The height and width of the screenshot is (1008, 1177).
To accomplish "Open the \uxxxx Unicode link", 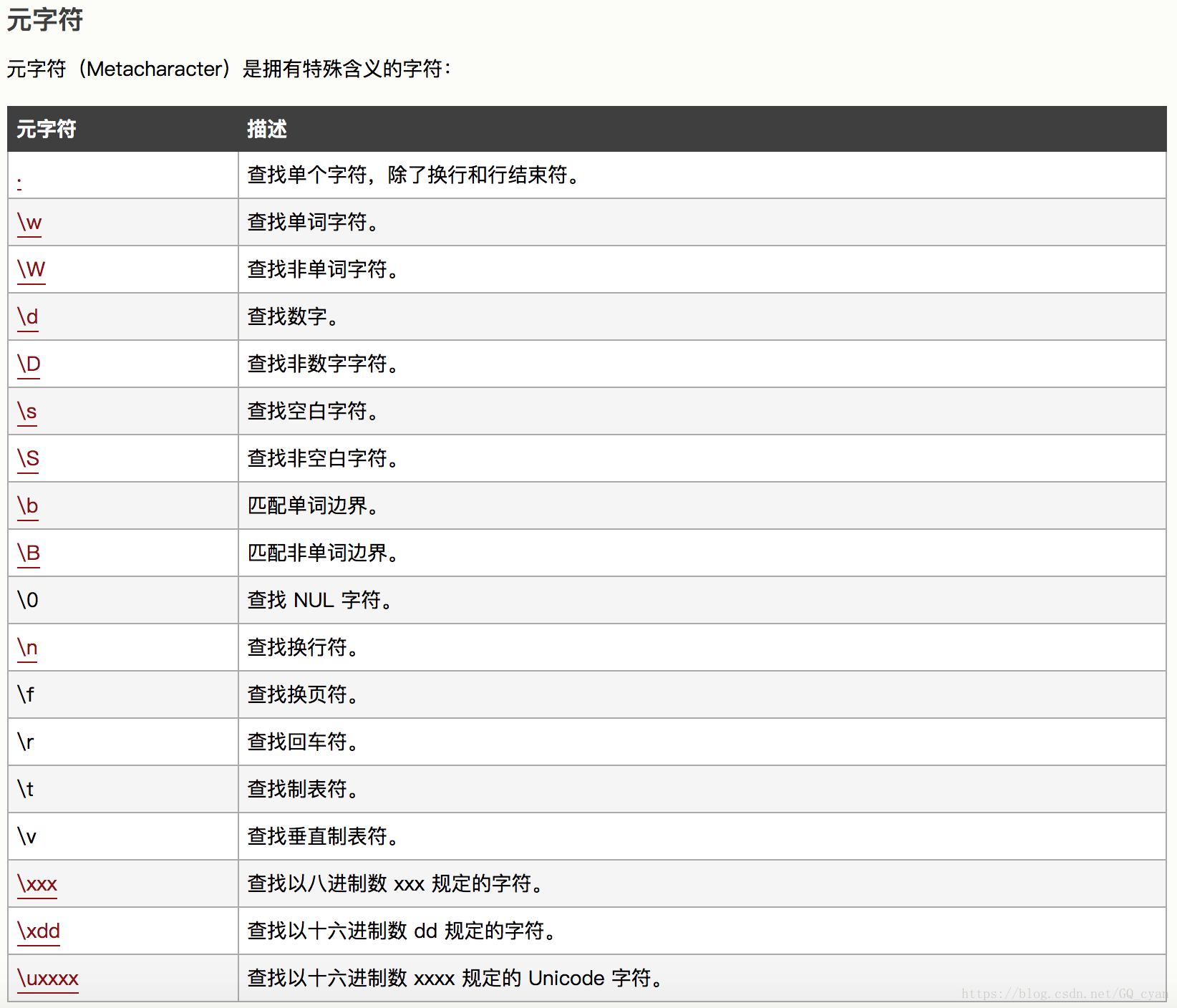I will click(48, 979).
